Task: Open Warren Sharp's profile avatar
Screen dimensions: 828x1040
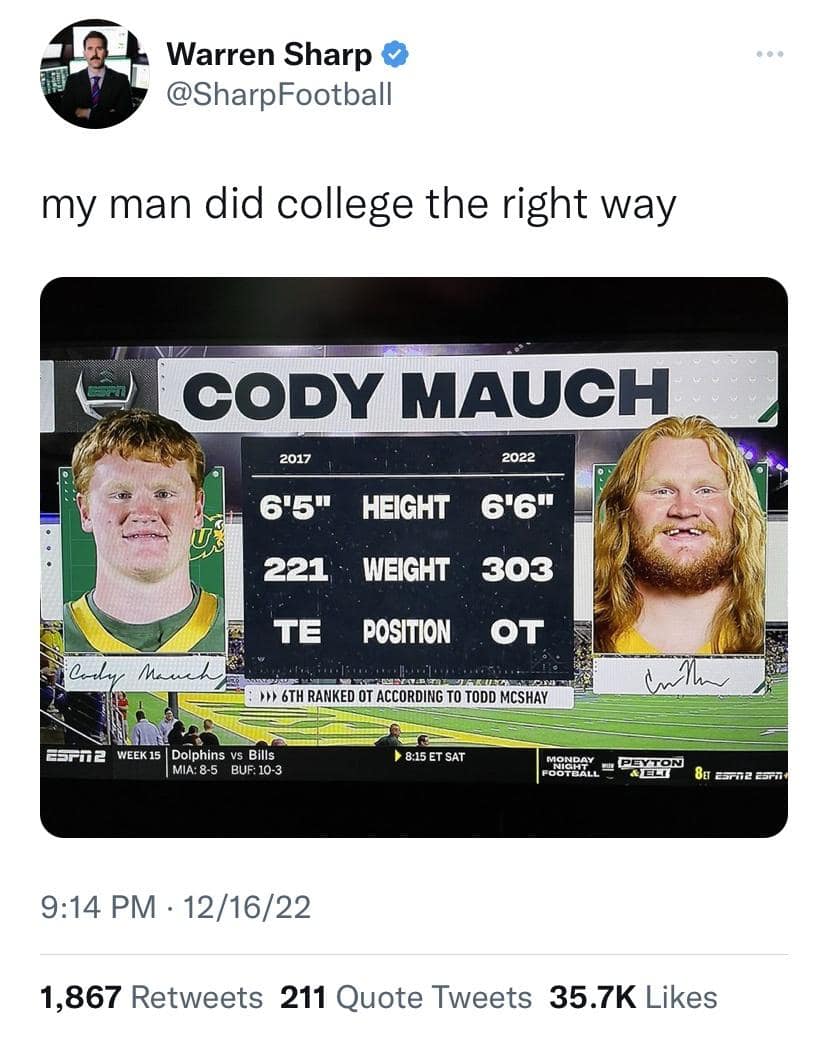Action: 95,73
